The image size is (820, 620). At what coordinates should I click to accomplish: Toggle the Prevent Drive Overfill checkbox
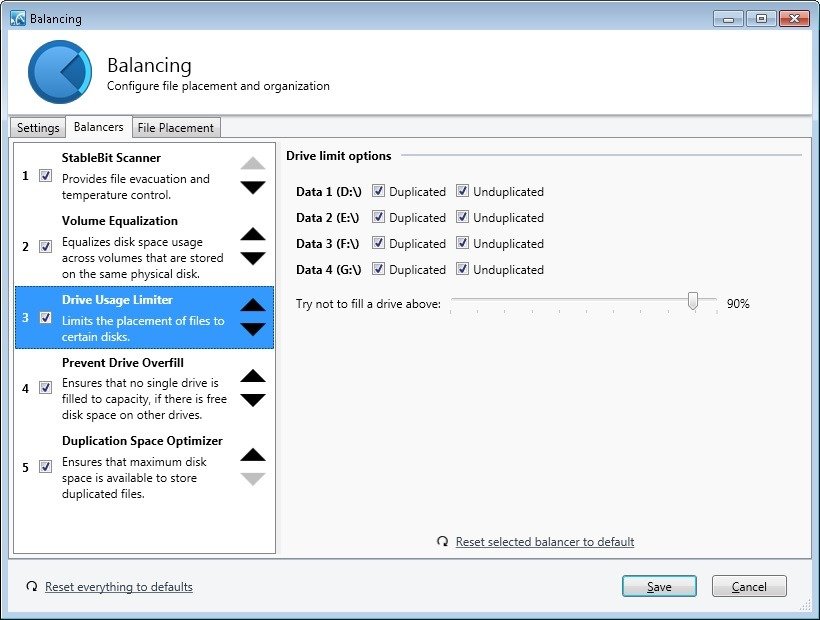pos(45,388)
